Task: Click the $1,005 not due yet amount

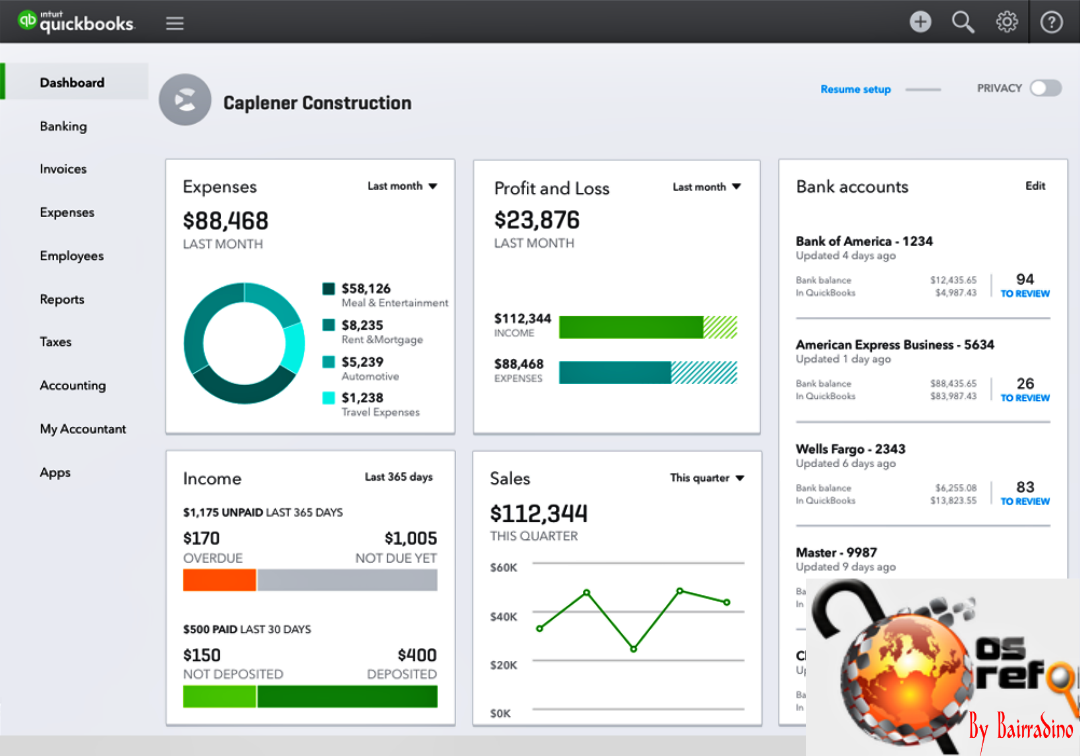Action: [x=411, y=538]
